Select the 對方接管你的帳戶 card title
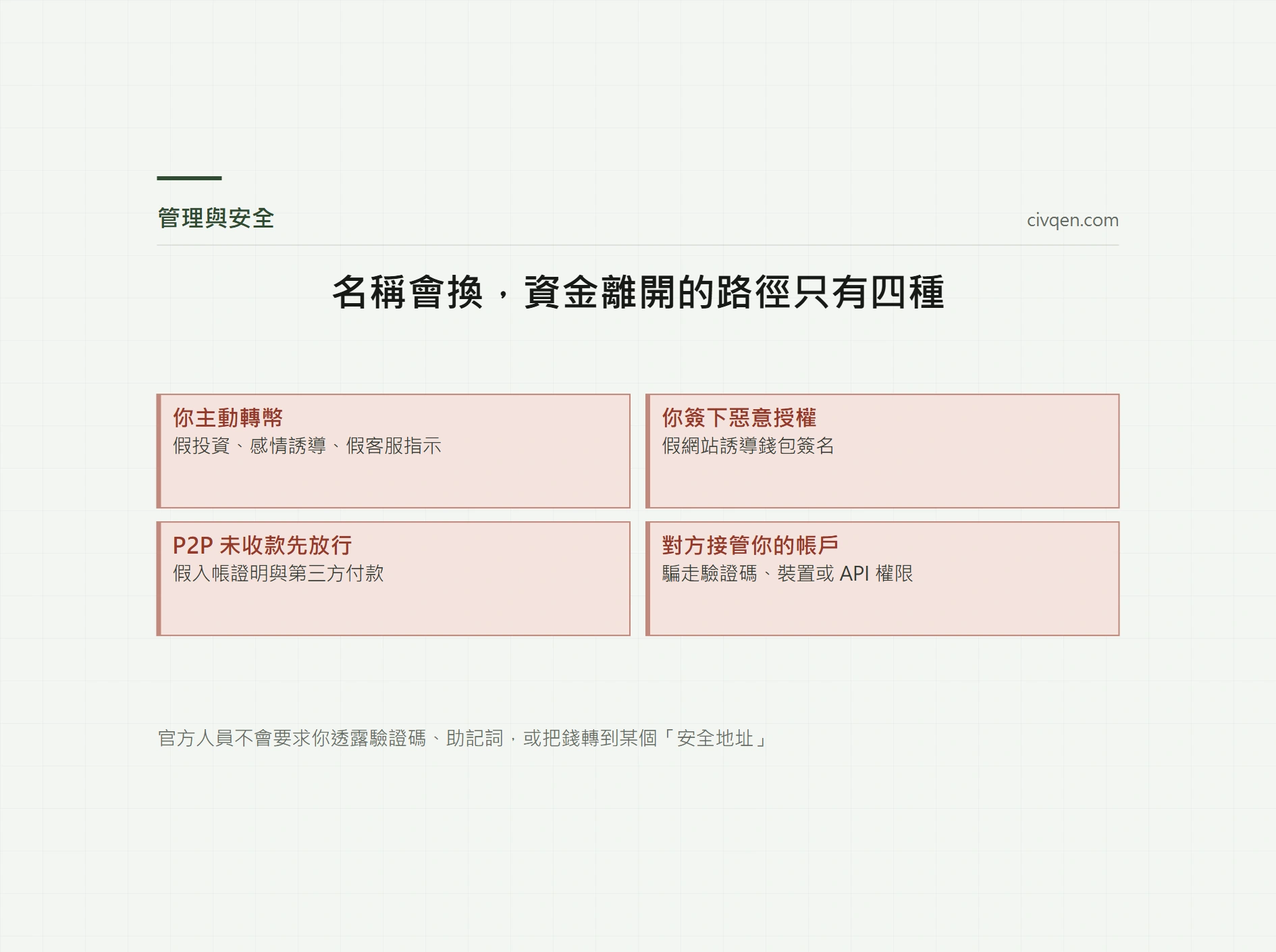Screen dimensions: 1276x952 coord(750,545)
